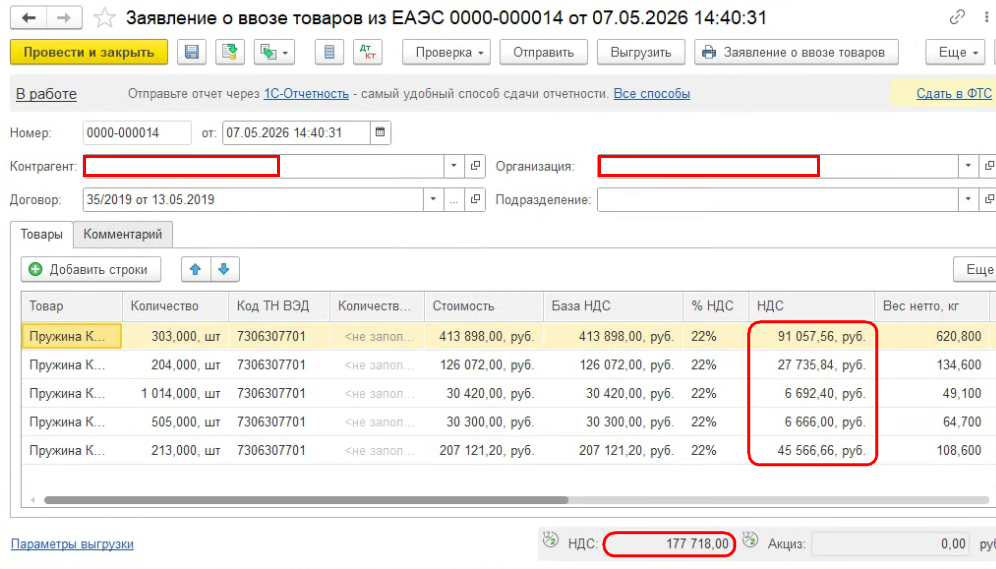Image resolution: width=996 pixels, height=569 pixels.
Task: Copy link using the chain icon
Action: (957, 17)
